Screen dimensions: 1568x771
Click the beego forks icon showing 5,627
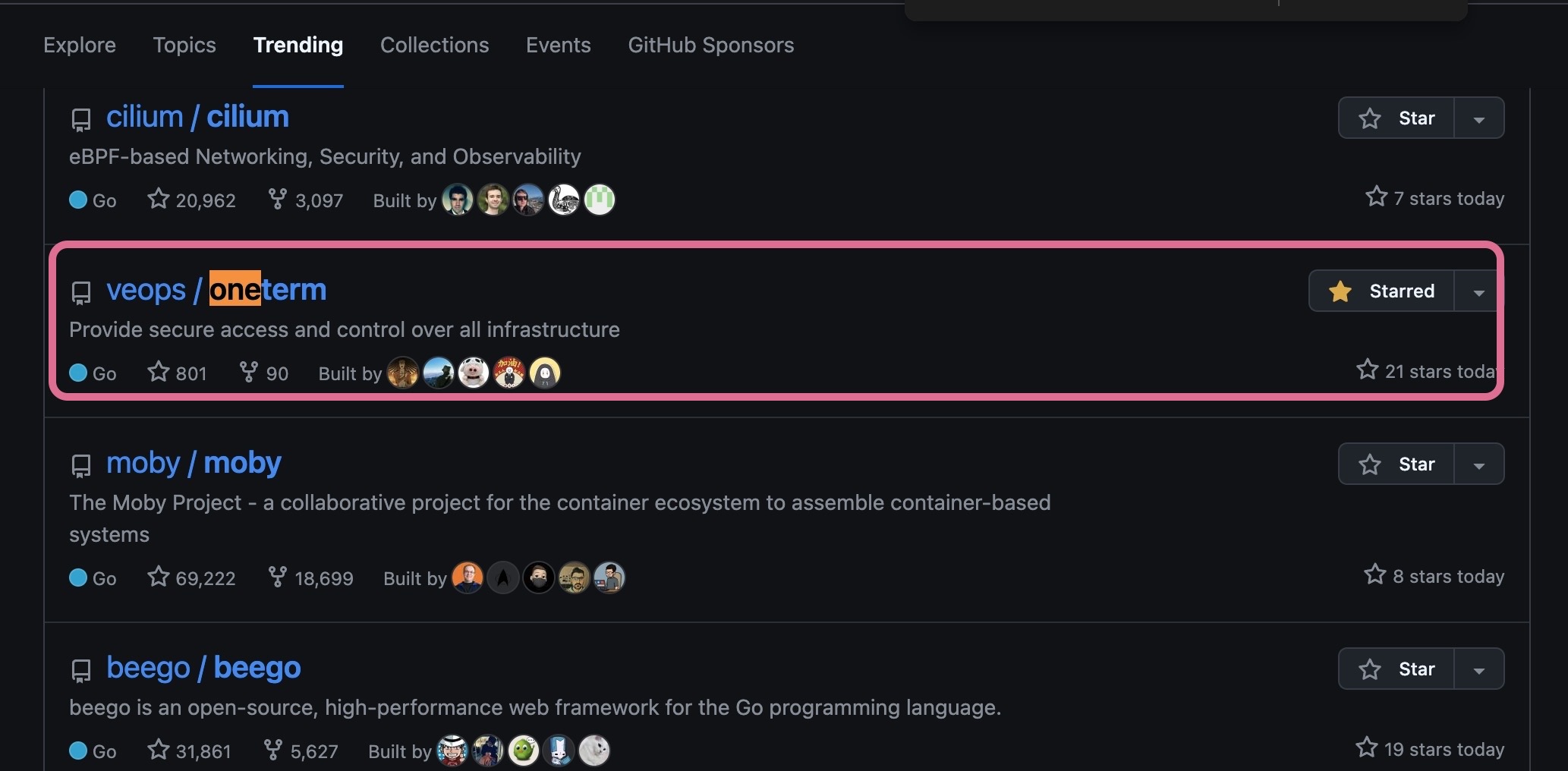(272, 750)
